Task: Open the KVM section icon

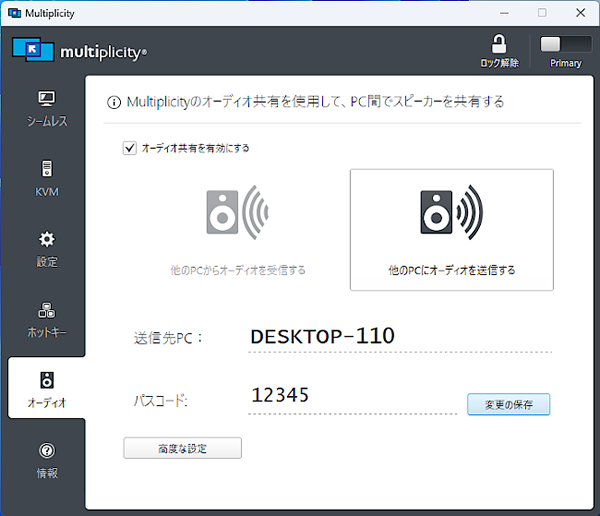Action: [46, 169]
